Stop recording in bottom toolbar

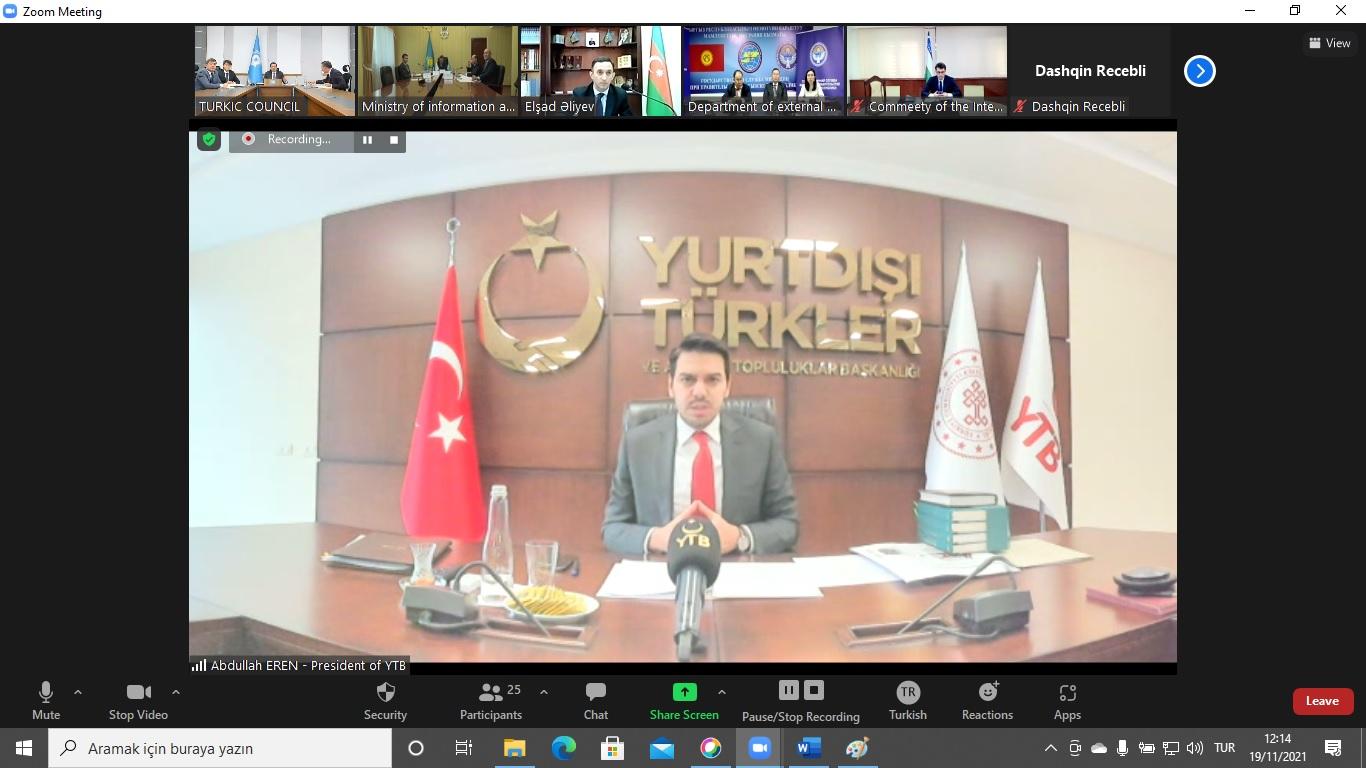click(x=814, y=690)
